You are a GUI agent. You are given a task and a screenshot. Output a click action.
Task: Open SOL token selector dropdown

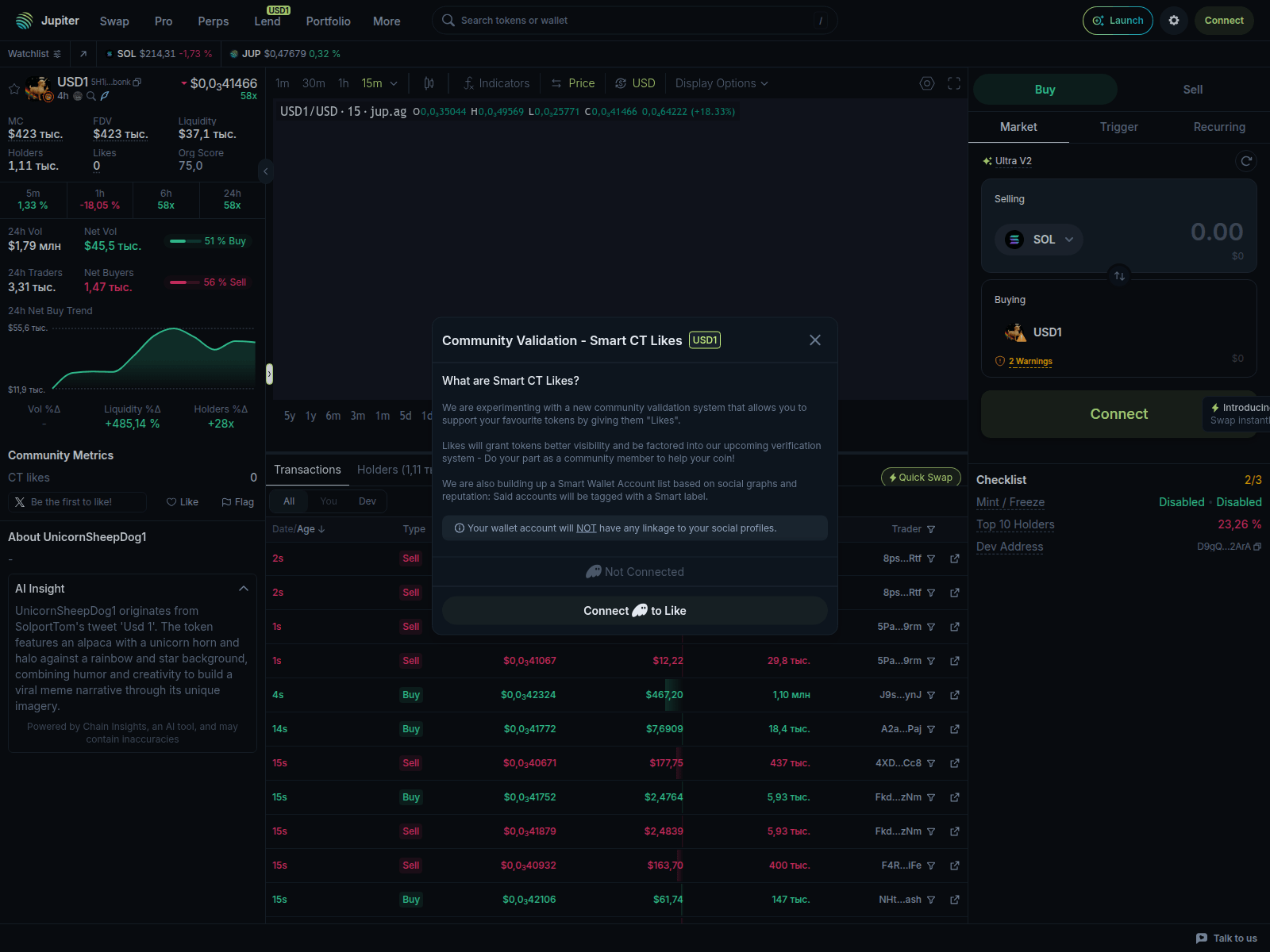tap(1039, 240)
